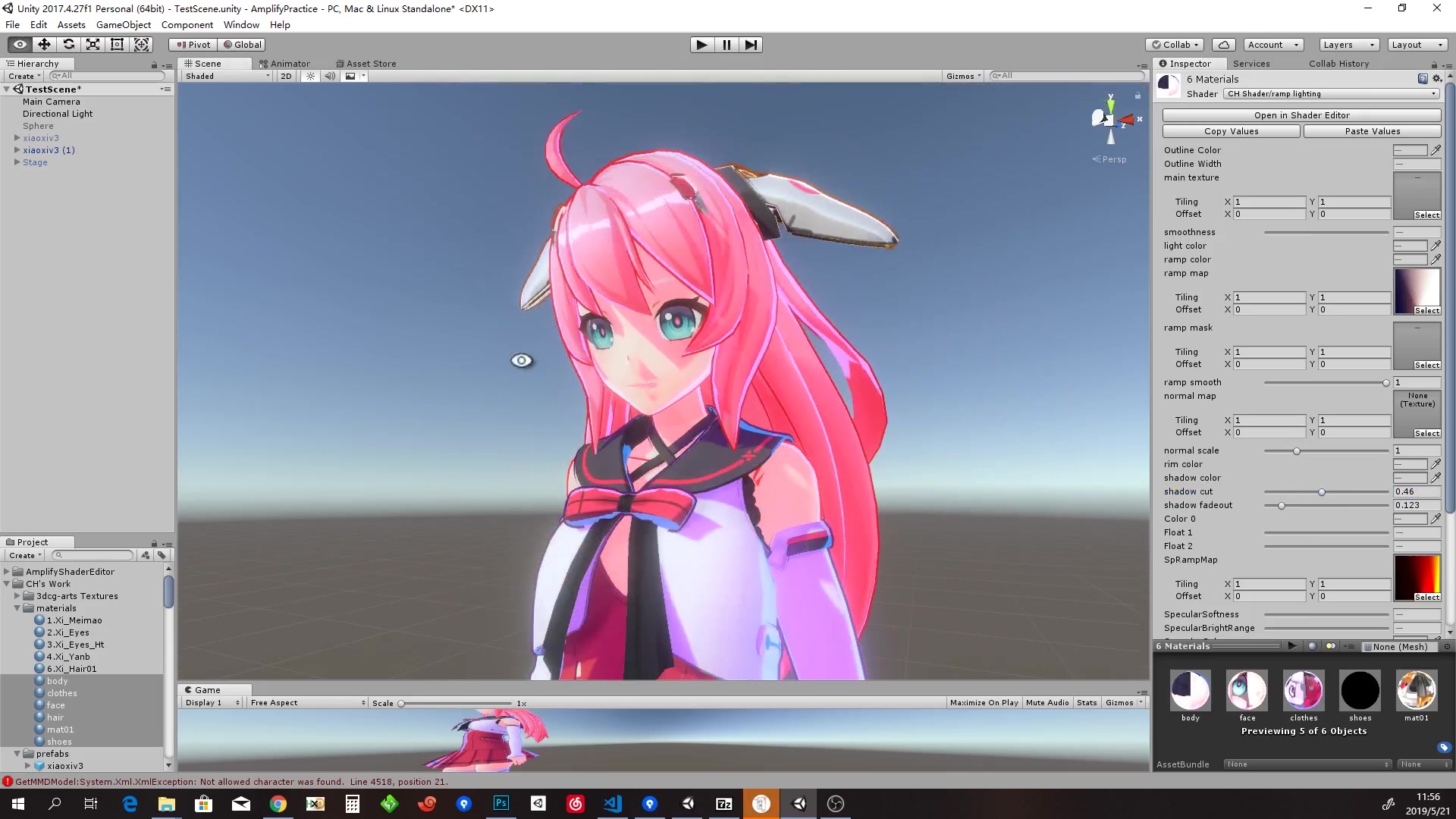This screenshot has width=1456, height=819.
Task: Click the Open in Shader Editor button
Action: tap(1302, 115)
